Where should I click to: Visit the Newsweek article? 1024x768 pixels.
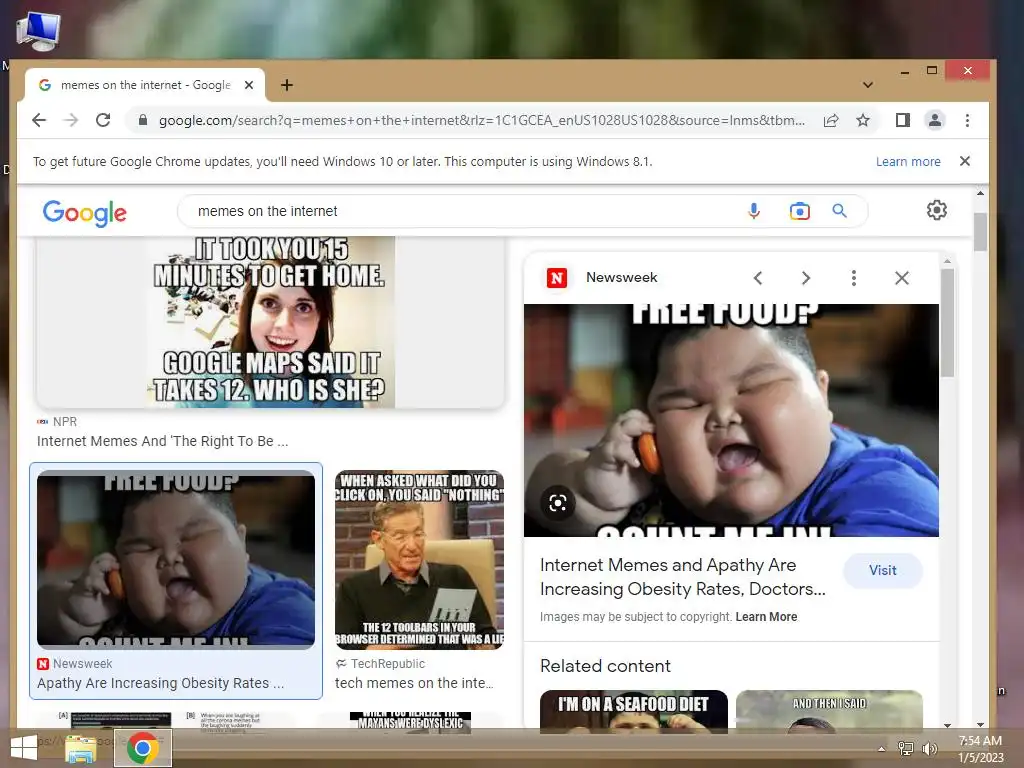click(882, 570)
